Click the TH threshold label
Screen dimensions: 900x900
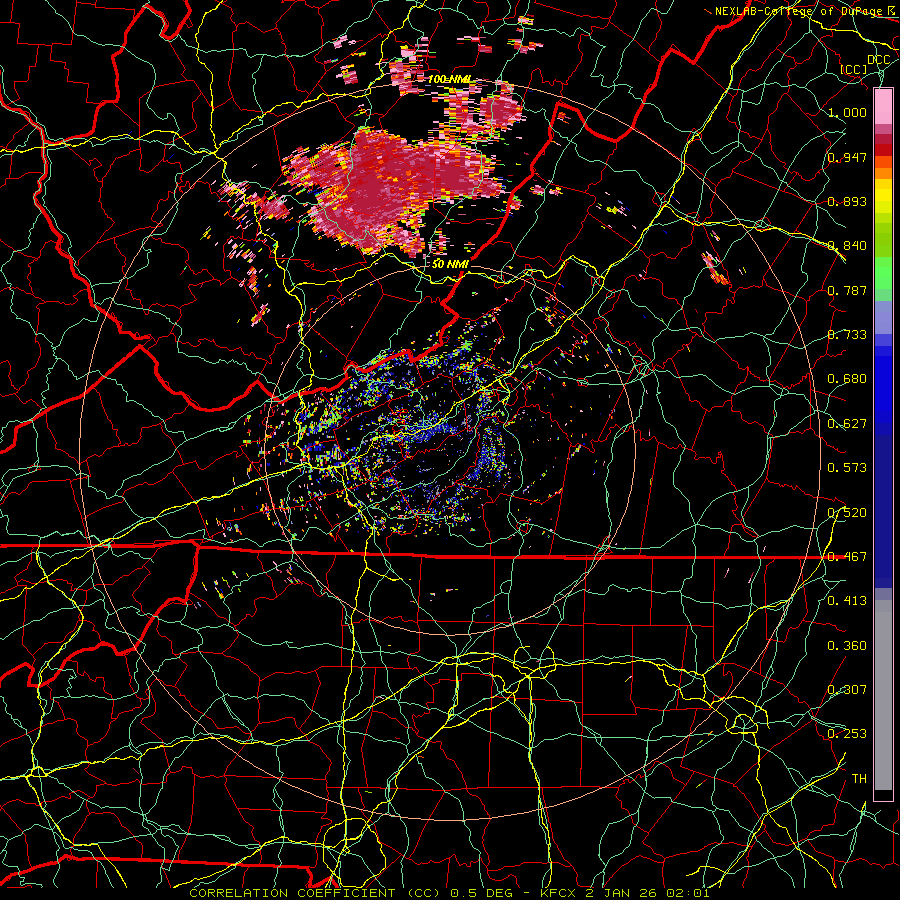pos(859,779)
